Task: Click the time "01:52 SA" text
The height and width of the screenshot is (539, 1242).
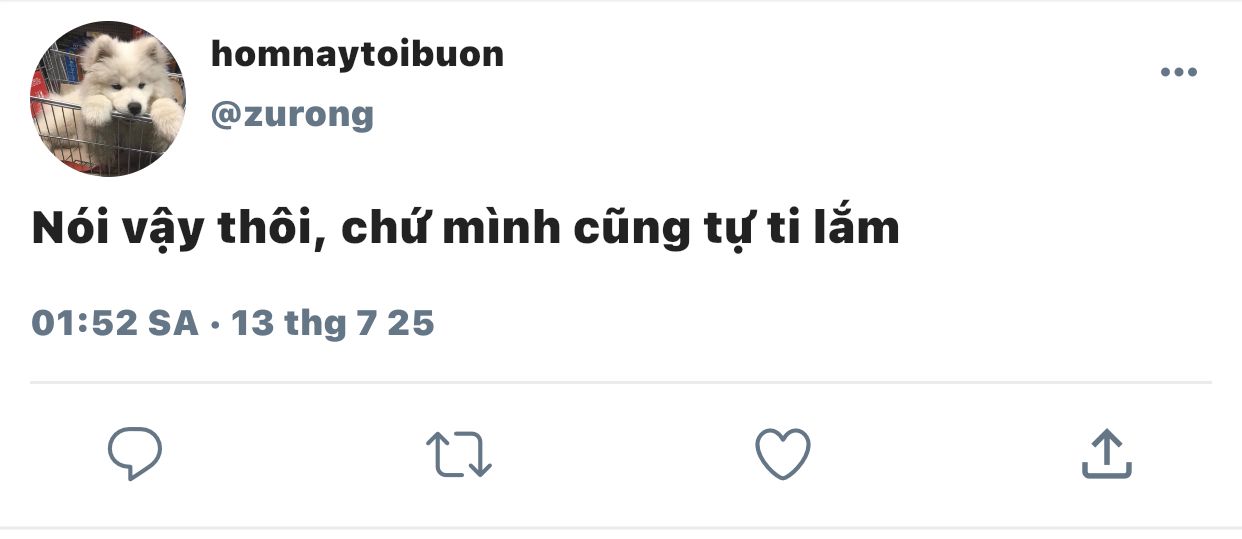Action: point(115,324)
